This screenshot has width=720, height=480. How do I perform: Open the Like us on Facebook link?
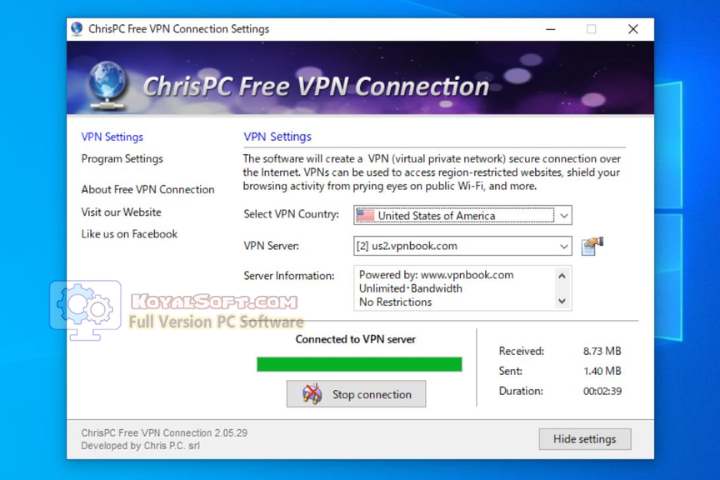click(129, 234)
